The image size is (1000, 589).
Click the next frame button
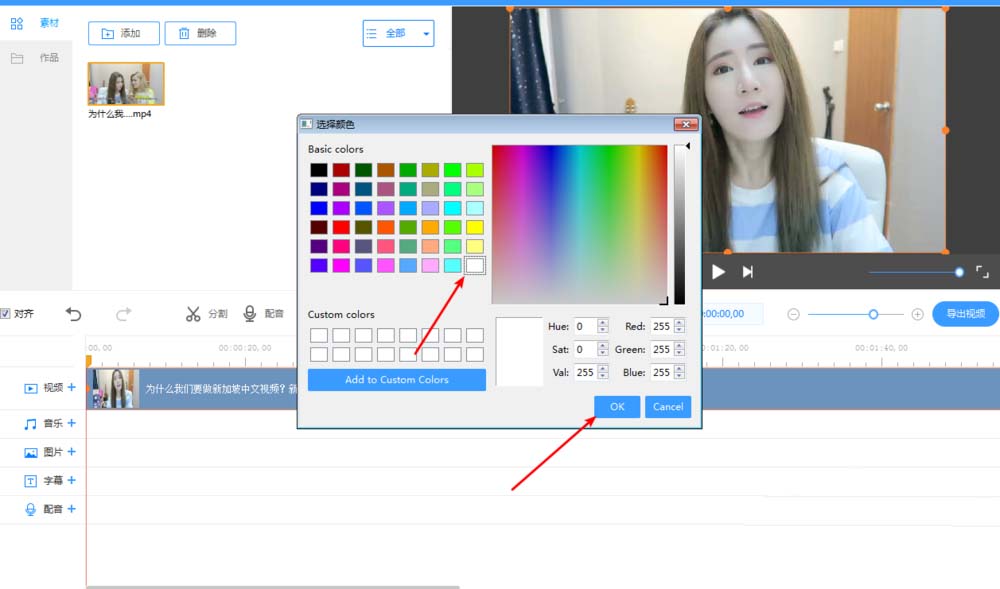pyautogui.click(x=747, y=272)
